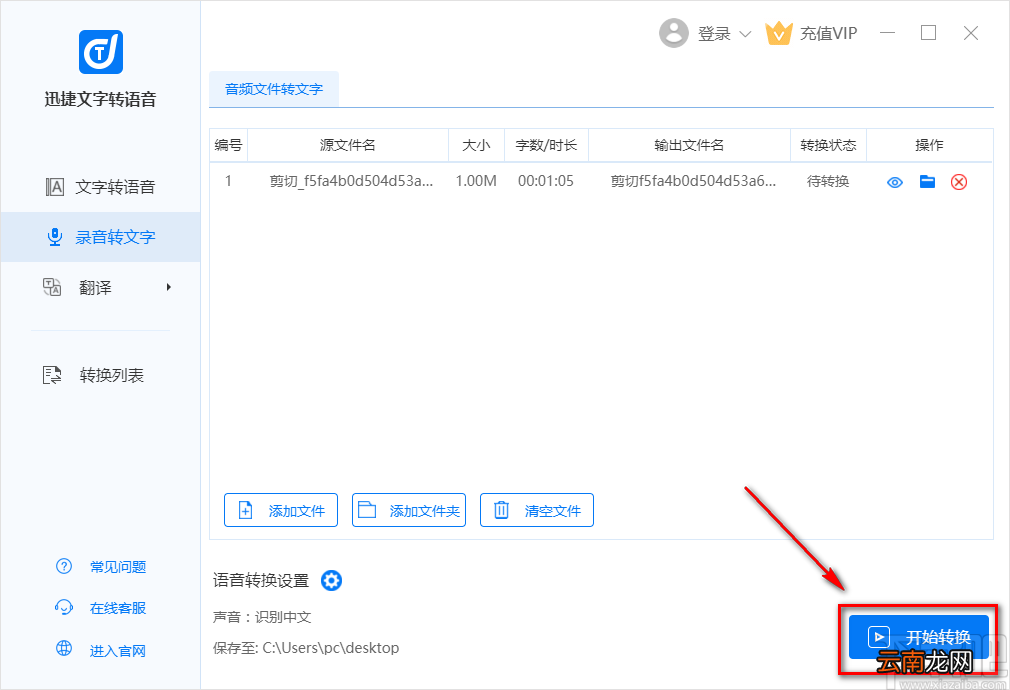Screen dimensions: 1010x690
Task: Open the 充值VIP link
Action: point(828,34)
